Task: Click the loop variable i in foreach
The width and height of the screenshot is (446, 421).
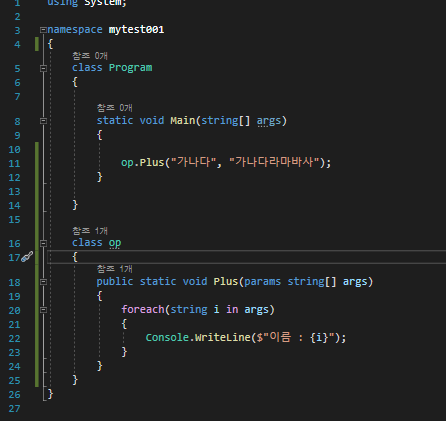Action: click(217, 309)
